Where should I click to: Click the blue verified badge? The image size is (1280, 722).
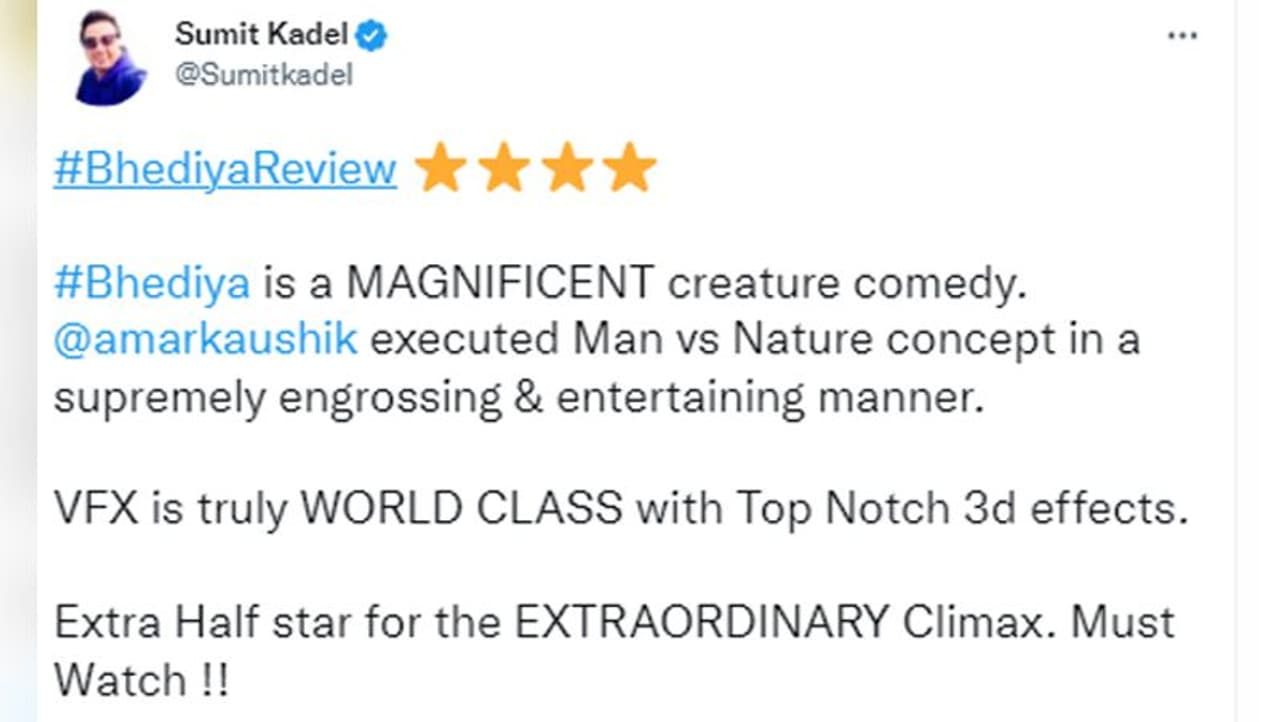(373, 36)
